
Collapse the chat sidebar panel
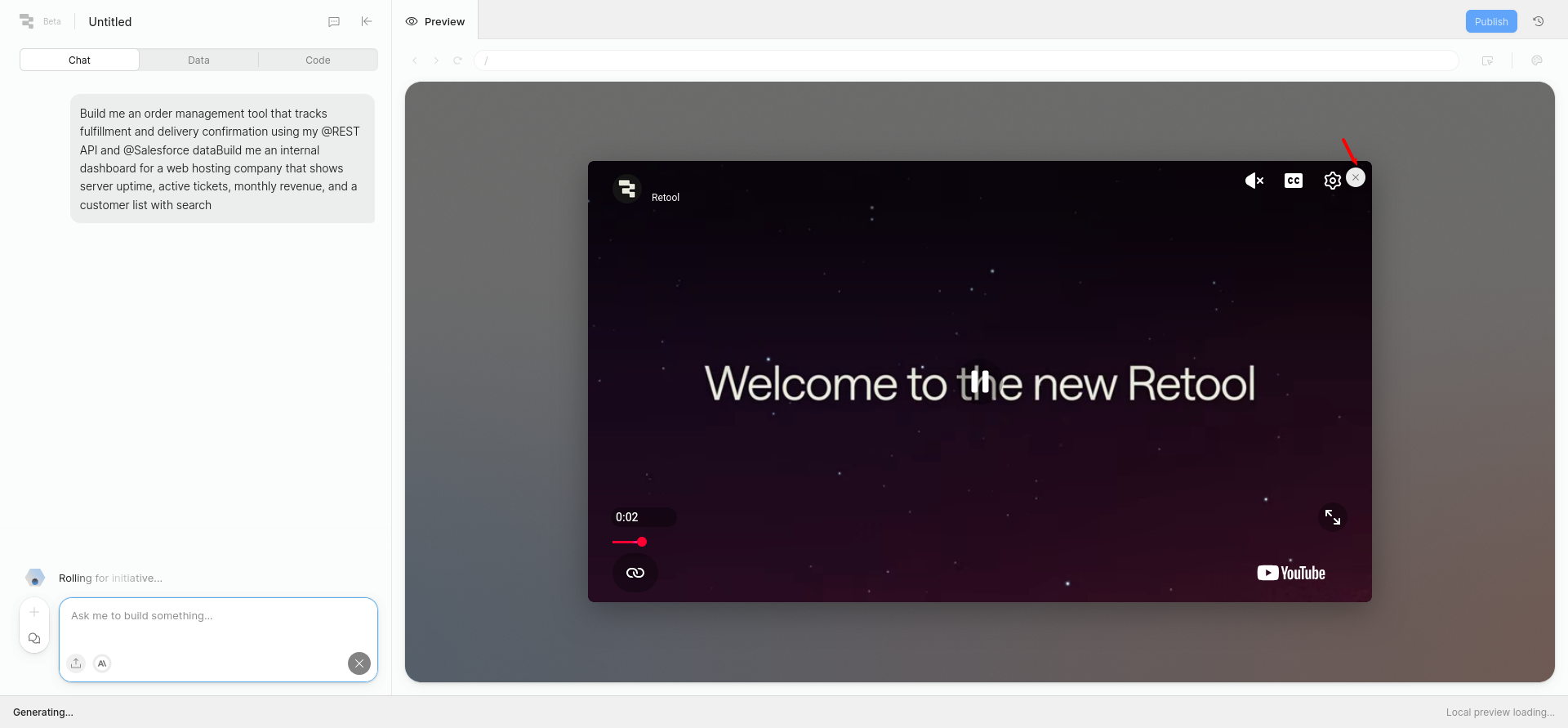coord(367,21)
